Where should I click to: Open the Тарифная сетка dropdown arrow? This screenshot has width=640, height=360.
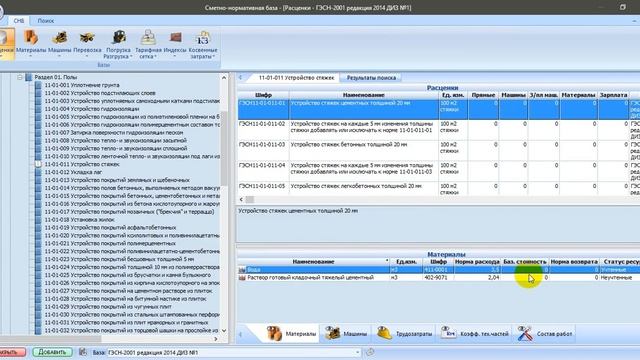point(156,57)
